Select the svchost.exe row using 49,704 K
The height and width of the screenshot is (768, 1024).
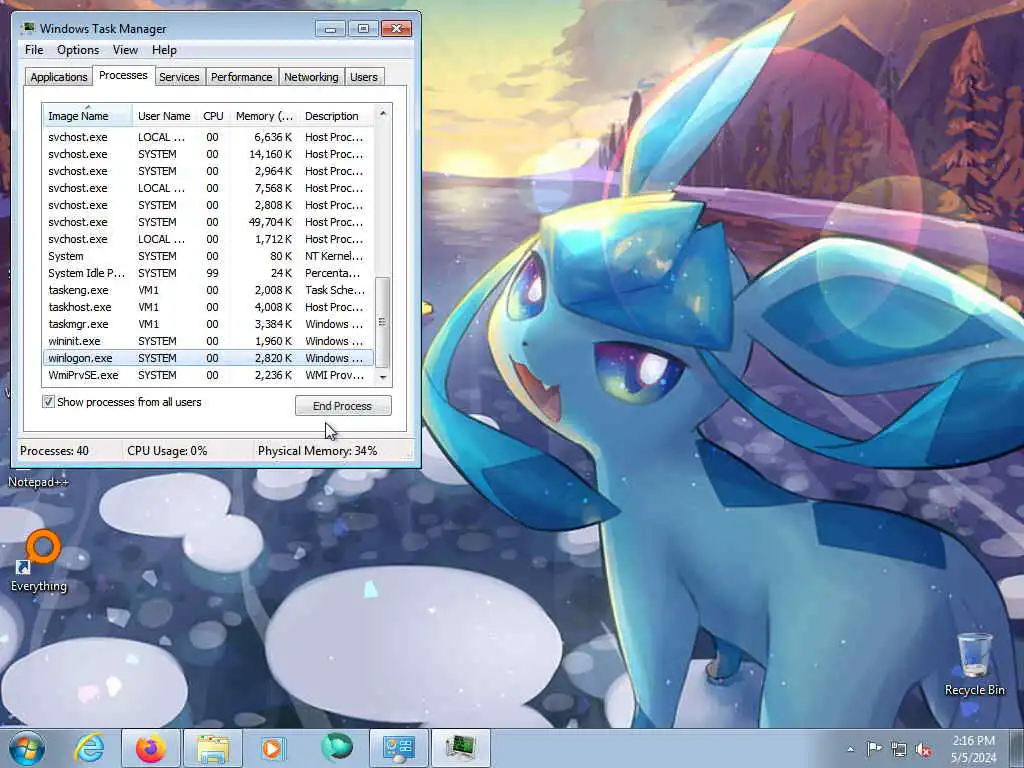[x=208, y=222]
